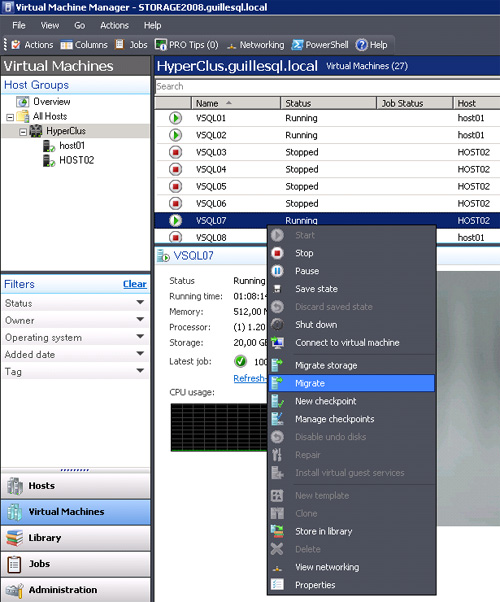Select the VSQL08 virtual machine row
500x602 pixels.
click(211, 238)
